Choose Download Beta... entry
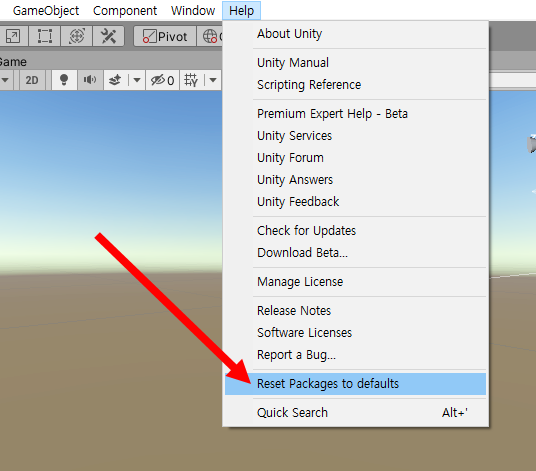The width and height of the screenshot is (536, 471). [355, 253]
